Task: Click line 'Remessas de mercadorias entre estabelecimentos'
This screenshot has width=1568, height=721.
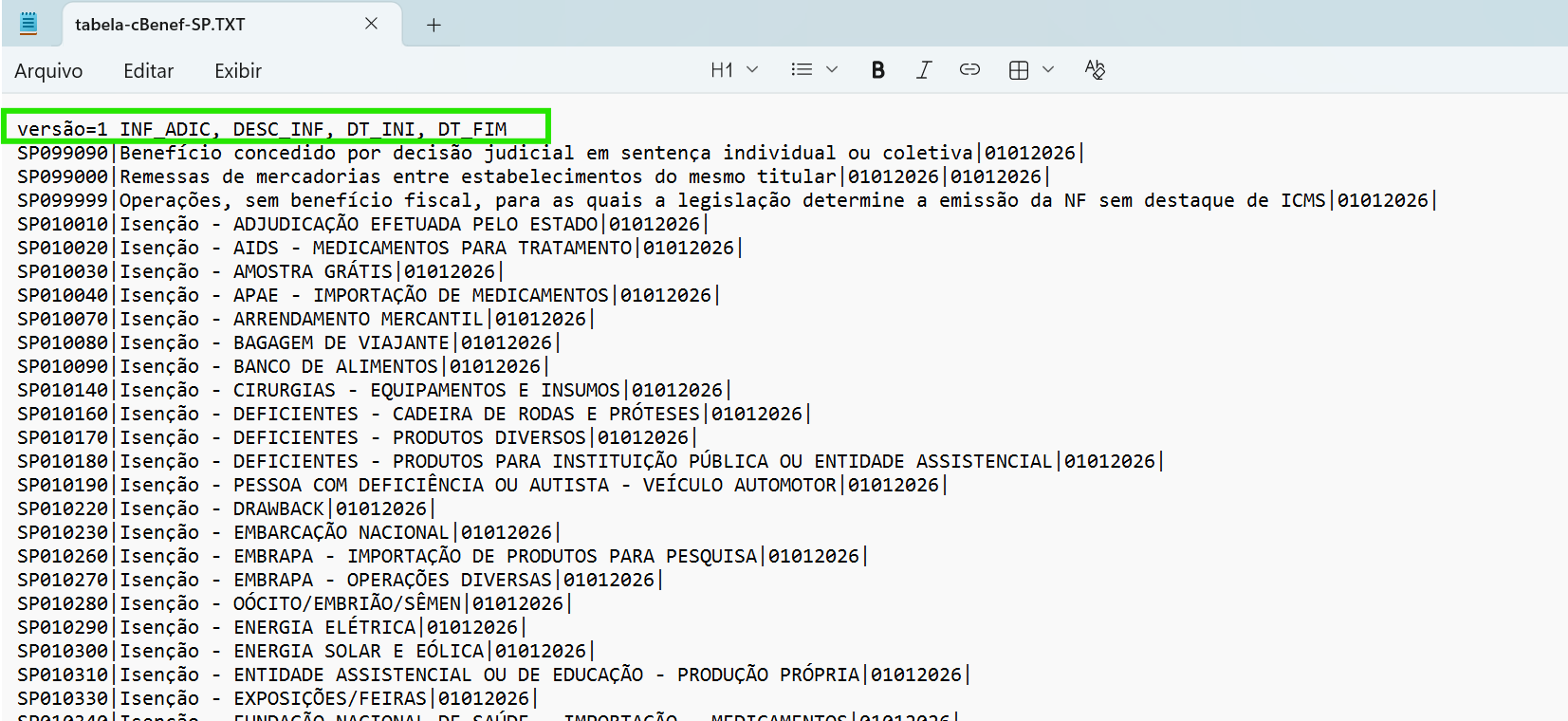Action: 380,176
